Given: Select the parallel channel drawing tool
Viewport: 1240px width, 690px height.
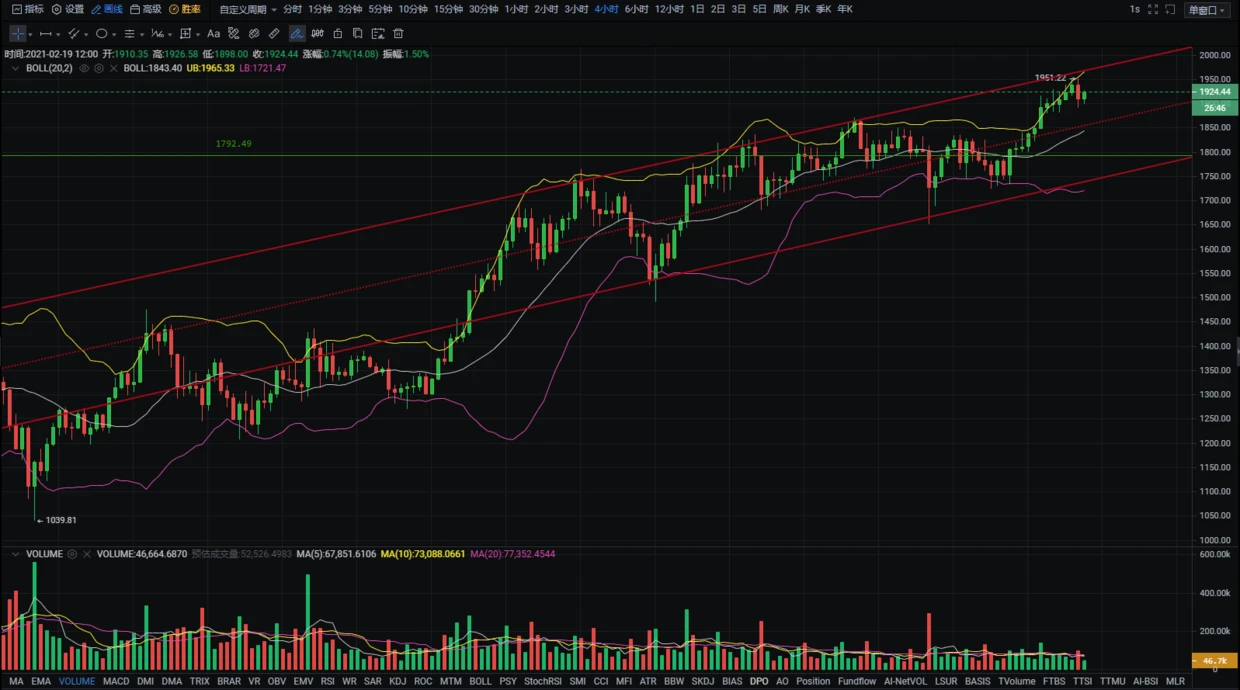Looking at the screenshot, I should [x=73, y=34].
